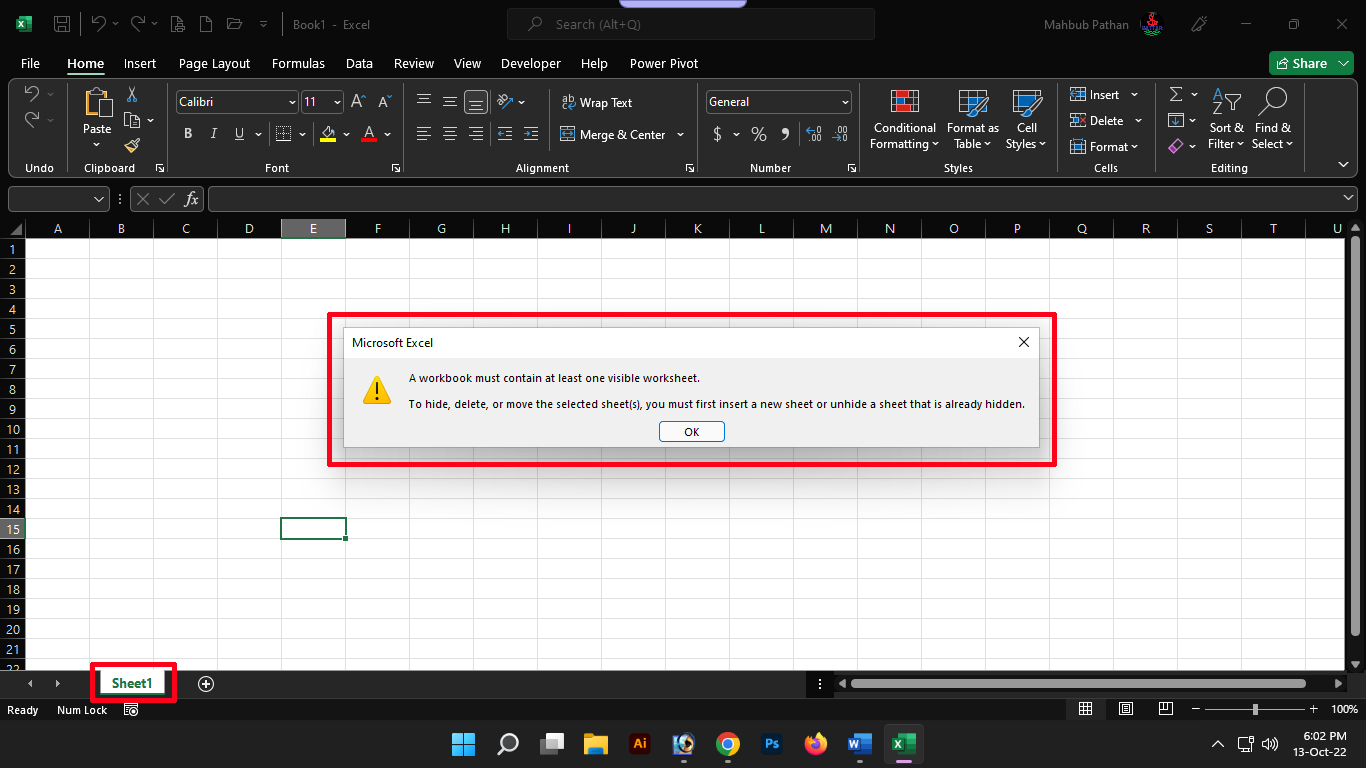Add a new sheet with plus icon
The width and height of the screenshot is (1366, 768).
click(206, 684)
